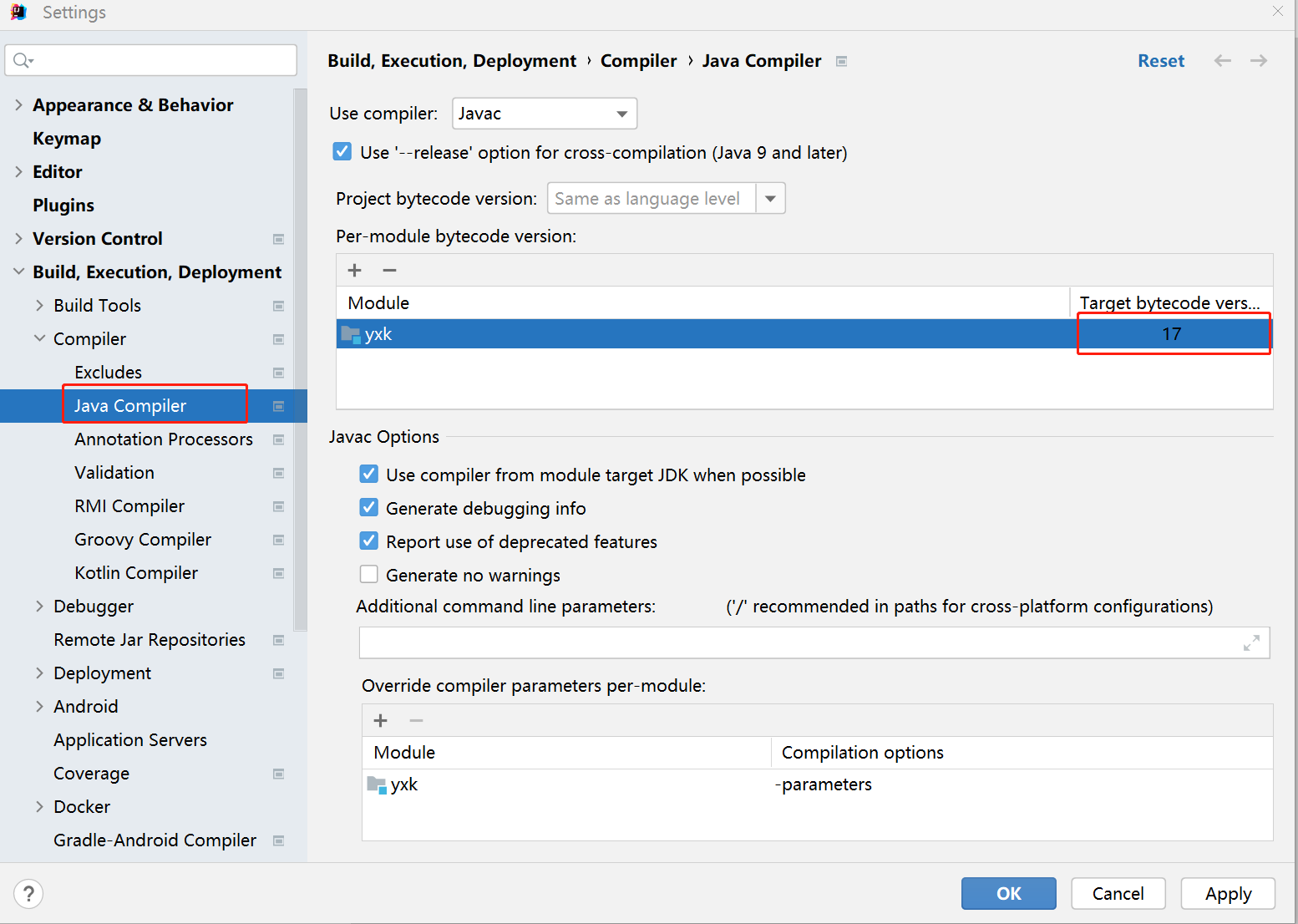Viewport: 1298px width, 924px height.
Task: Open the Project bytecode version dropdown
Action: pyautogui.click(x=770, y=198)
